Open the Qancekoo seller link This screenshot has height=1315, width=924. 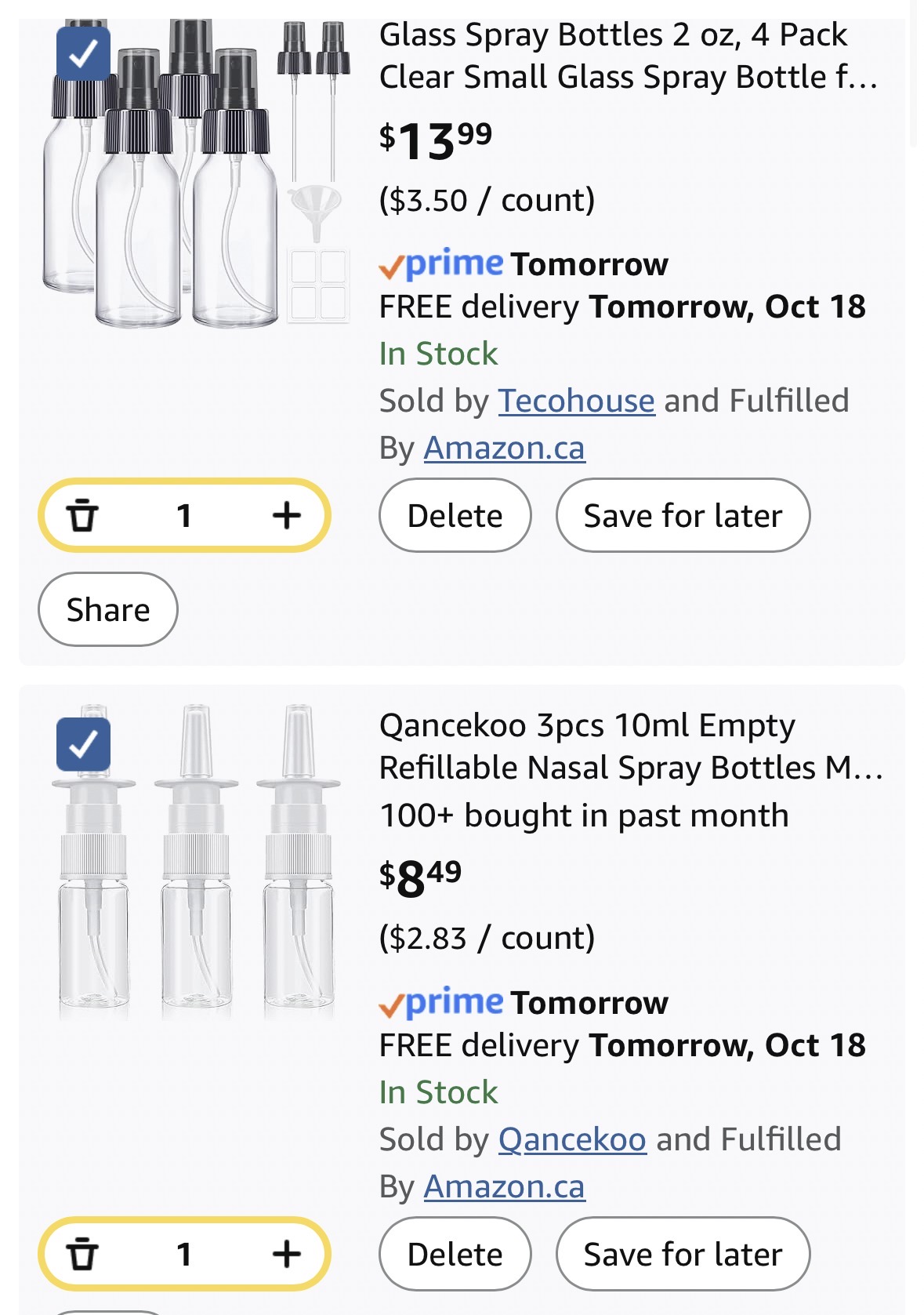click(572, 1139)
